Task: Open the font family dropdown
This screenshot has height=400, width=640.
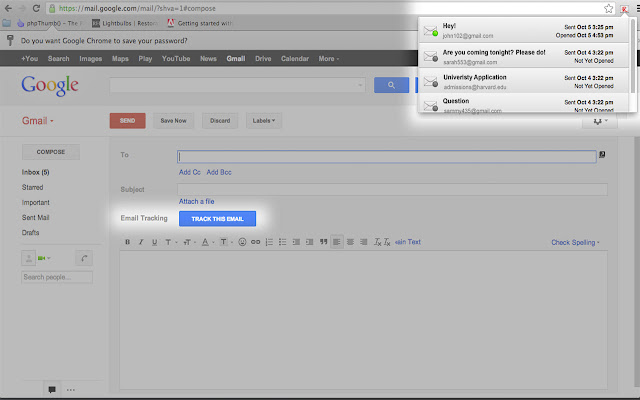Action: pos(171,242)
